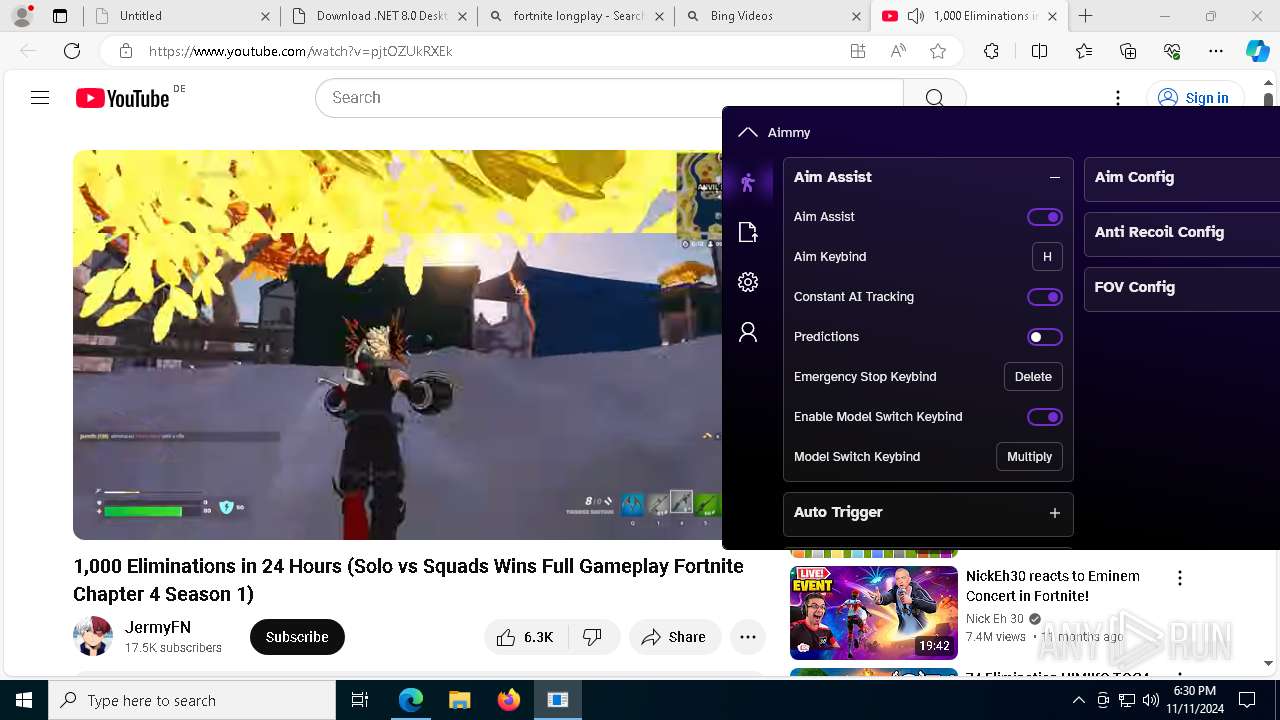
Task: Focus the YouTube search field
Action: pos(610,98)
